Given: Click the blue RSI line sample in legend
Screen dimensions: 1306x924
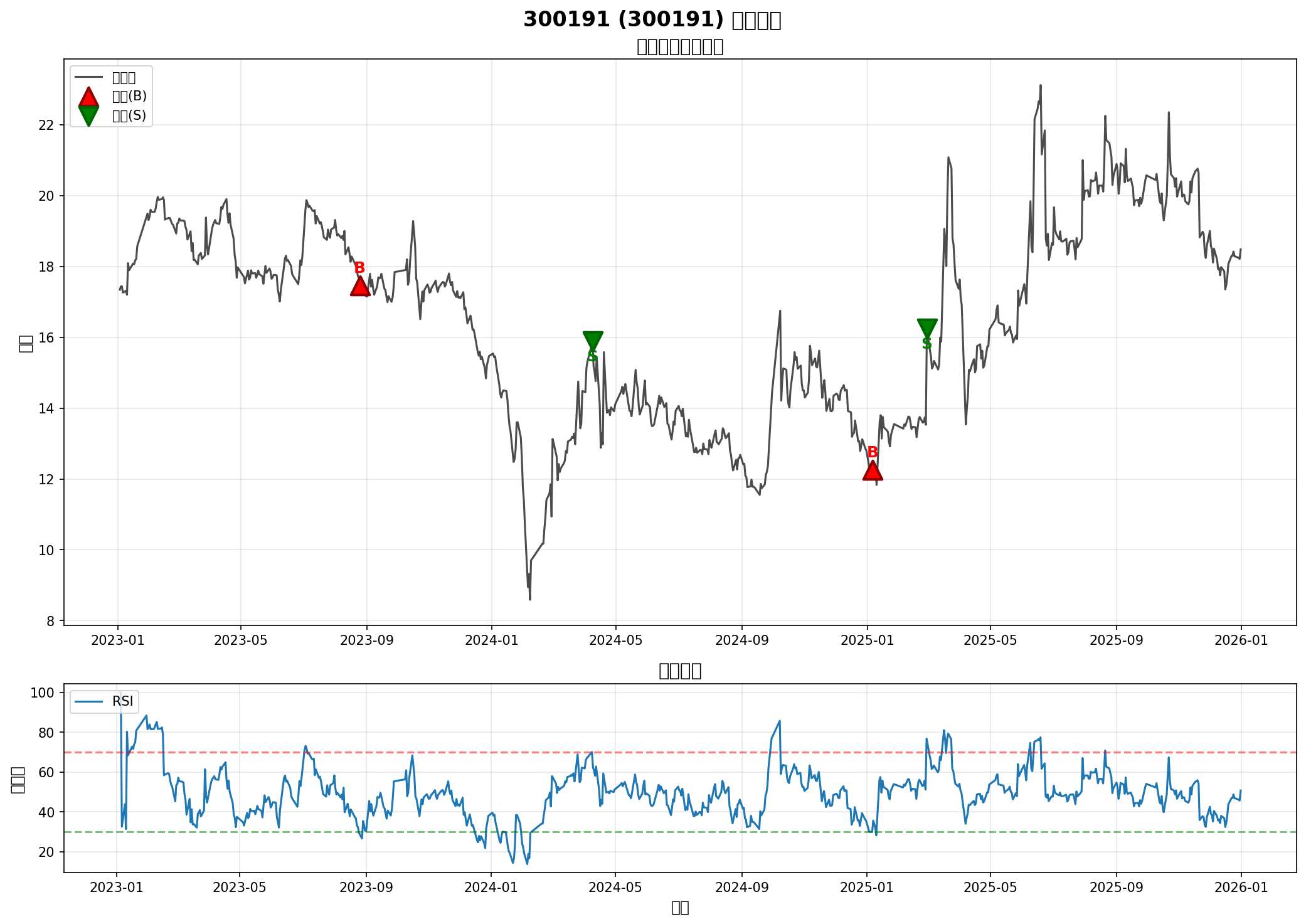Looking at the screenshot, I should 88,701.
